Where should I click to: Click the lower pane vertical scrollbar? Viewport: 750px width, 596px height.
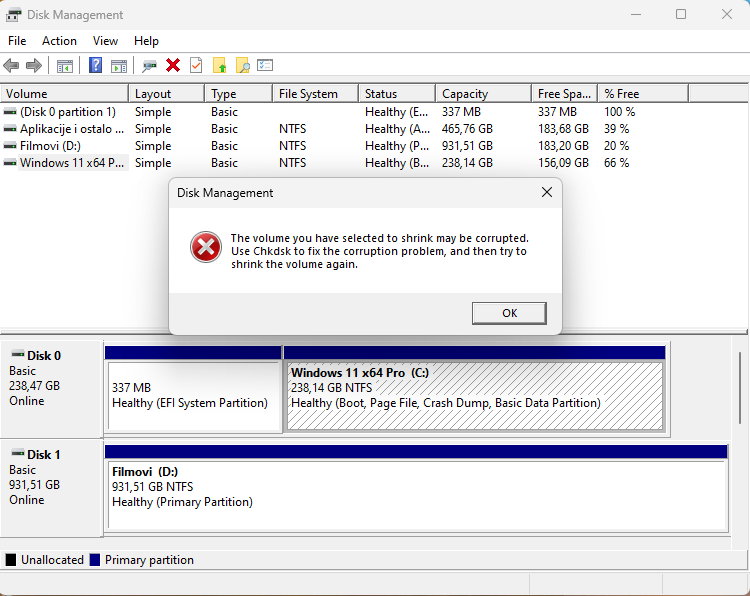739,387
